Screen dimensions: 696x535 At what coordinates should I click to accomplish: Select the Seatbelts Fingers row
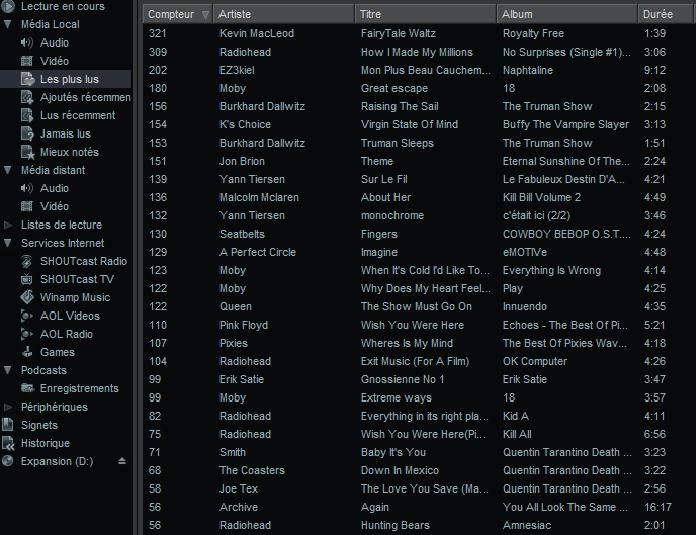[417, 234]
